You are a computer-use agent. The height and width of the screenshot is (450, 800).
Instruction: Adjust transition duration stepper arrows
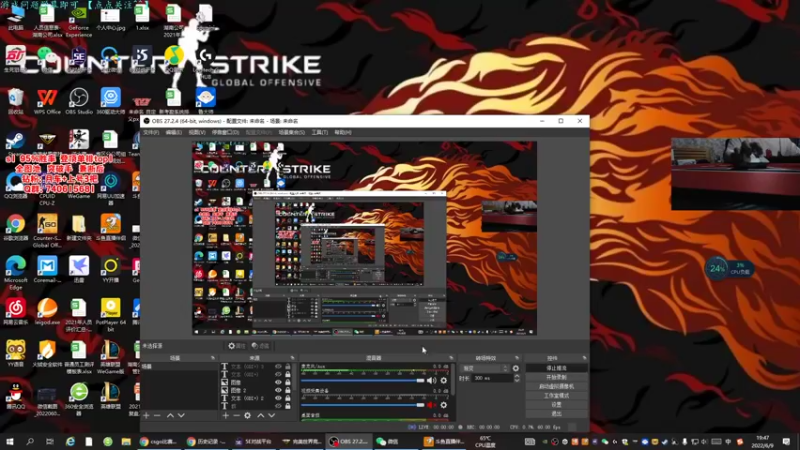coord(517,378)
